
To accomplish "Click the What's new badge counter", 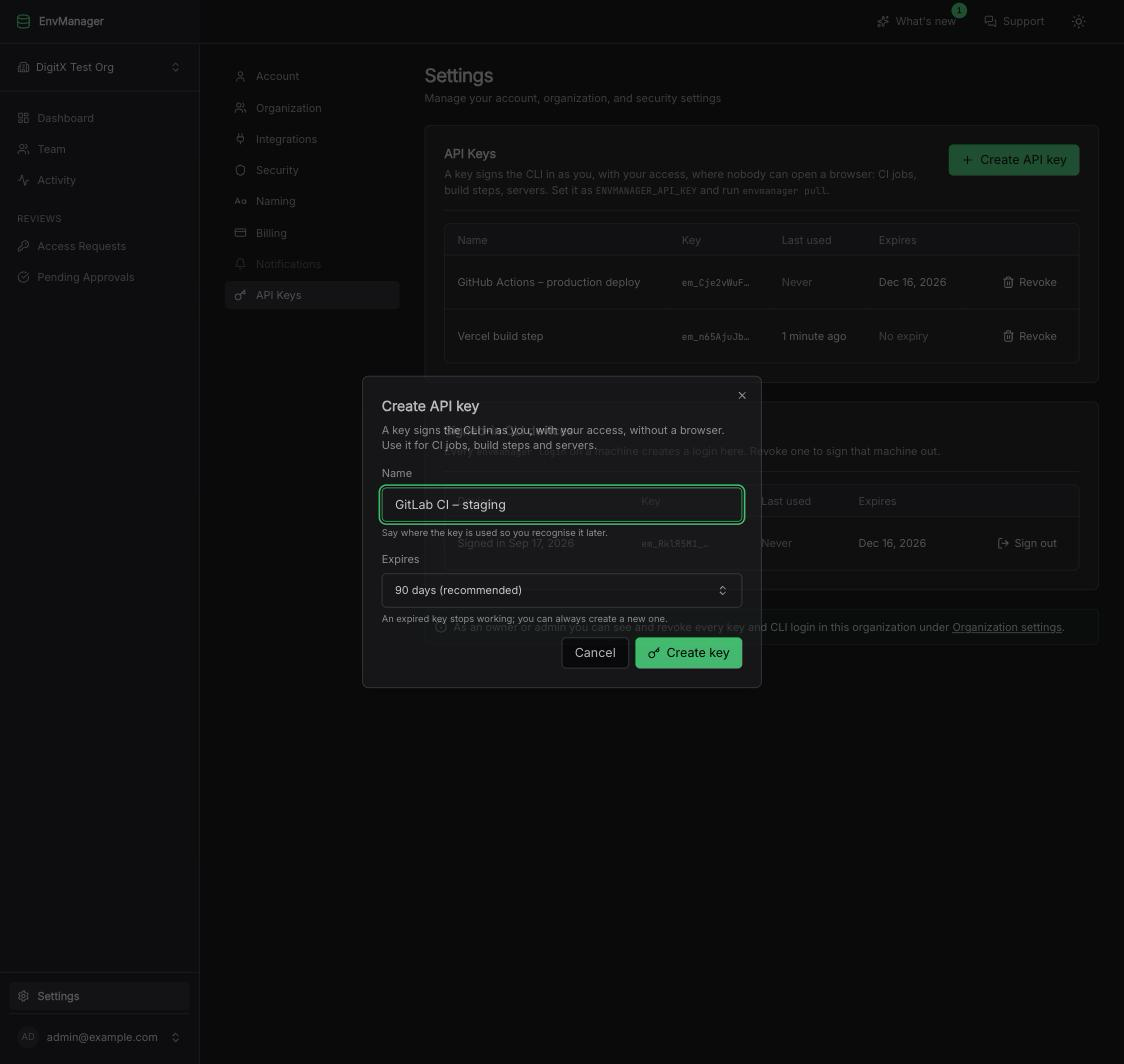I will (959, 10).
